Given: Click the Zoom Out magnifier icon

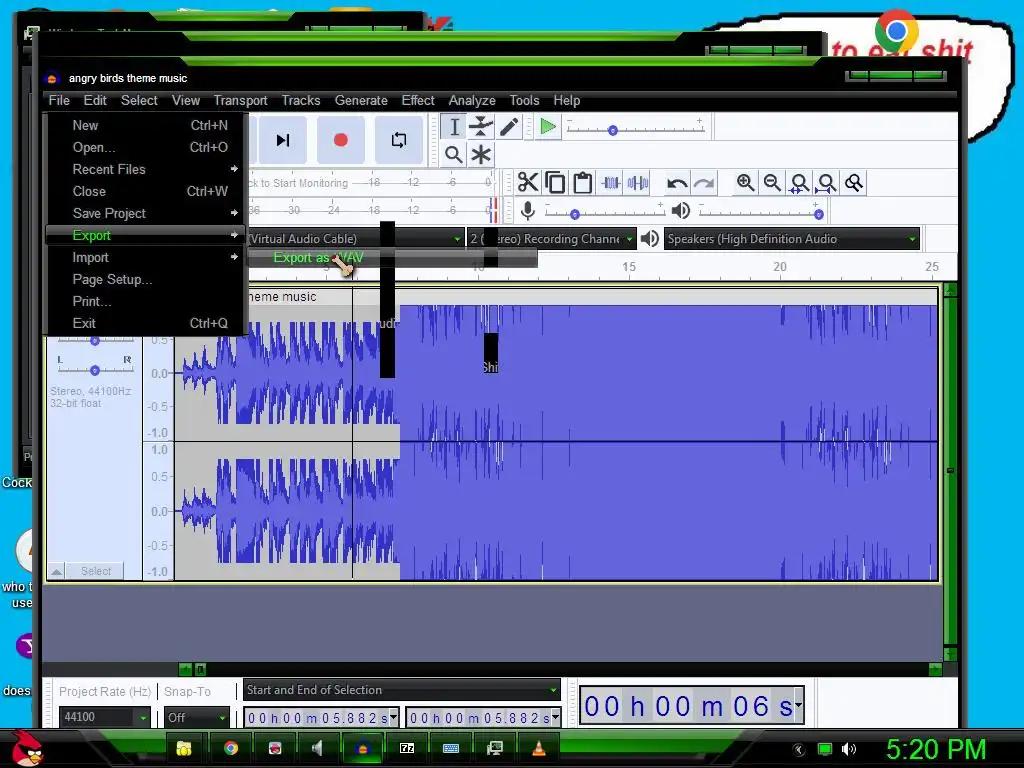Looking at the screenshot, I should click(x=773, y=183).
